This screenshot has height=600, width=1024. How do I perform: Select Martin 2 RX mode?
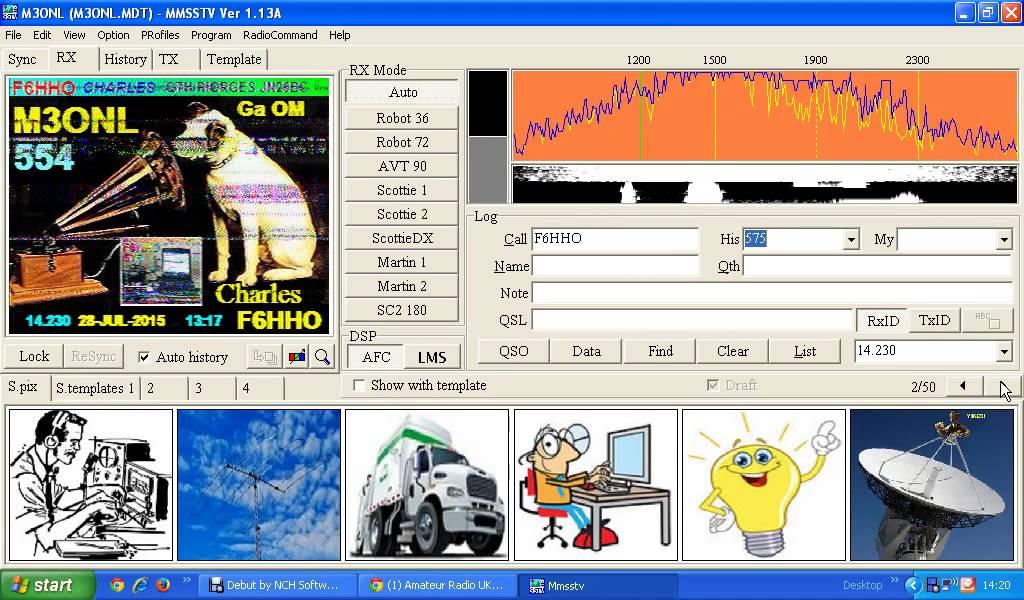(x=402, y=286)
